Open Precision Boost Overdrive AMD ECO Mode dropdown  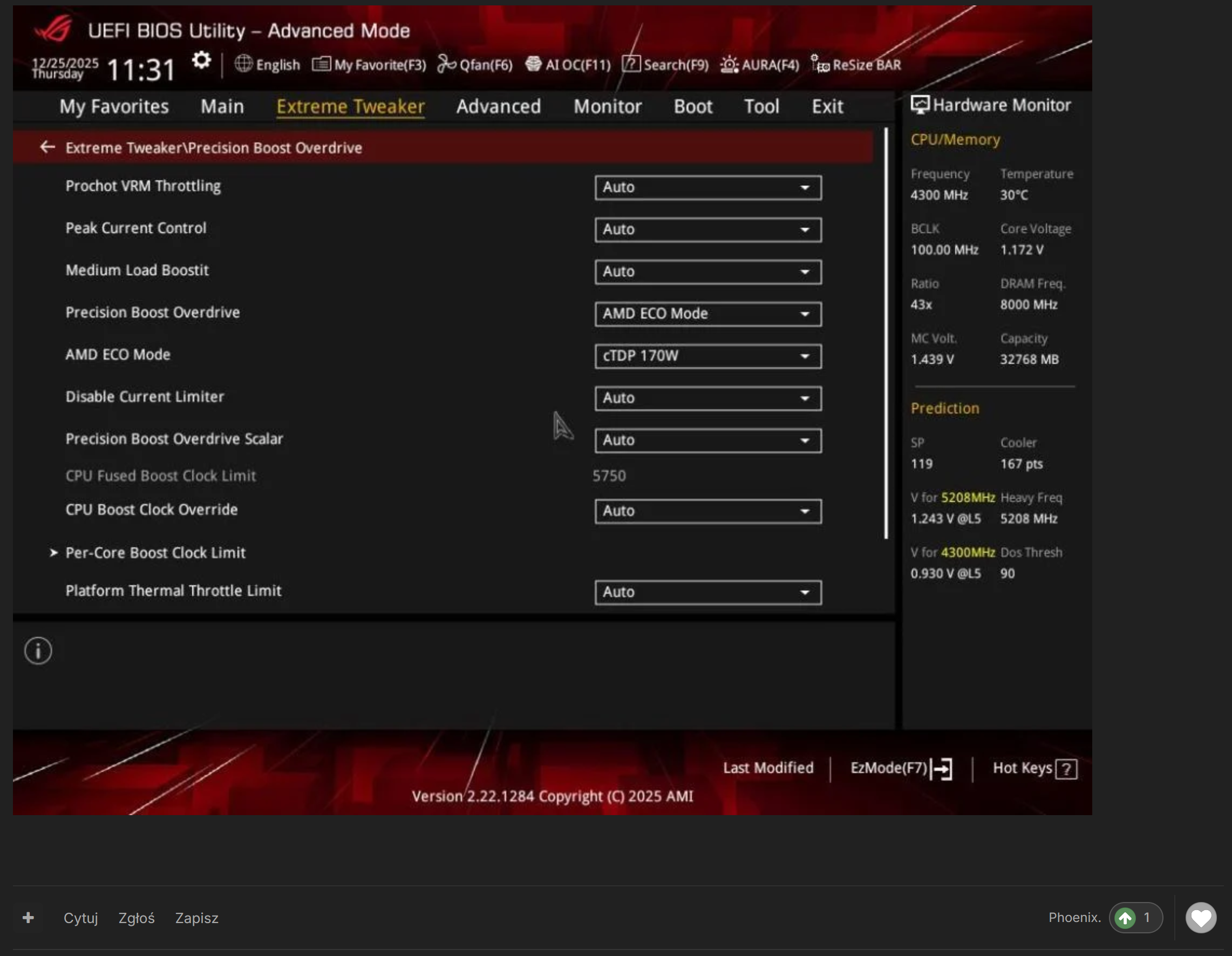[x=707, y=314]
